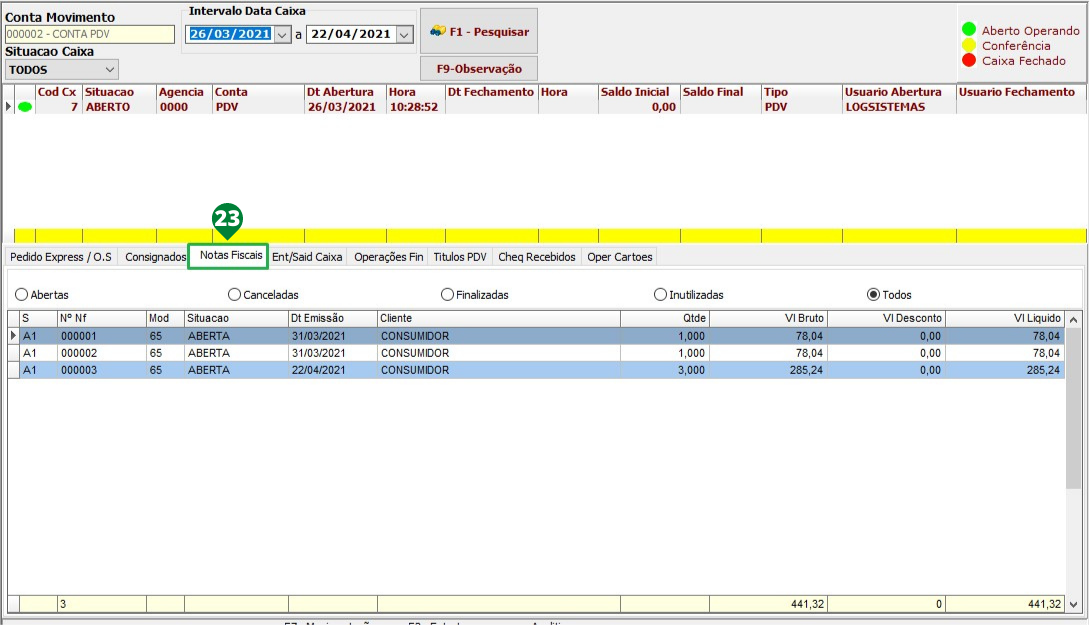The image size is (1090, 625).
Task: Click the 285,24 Vl Liquido cell
Action: pyautogui.click(x=1005, y=370)
